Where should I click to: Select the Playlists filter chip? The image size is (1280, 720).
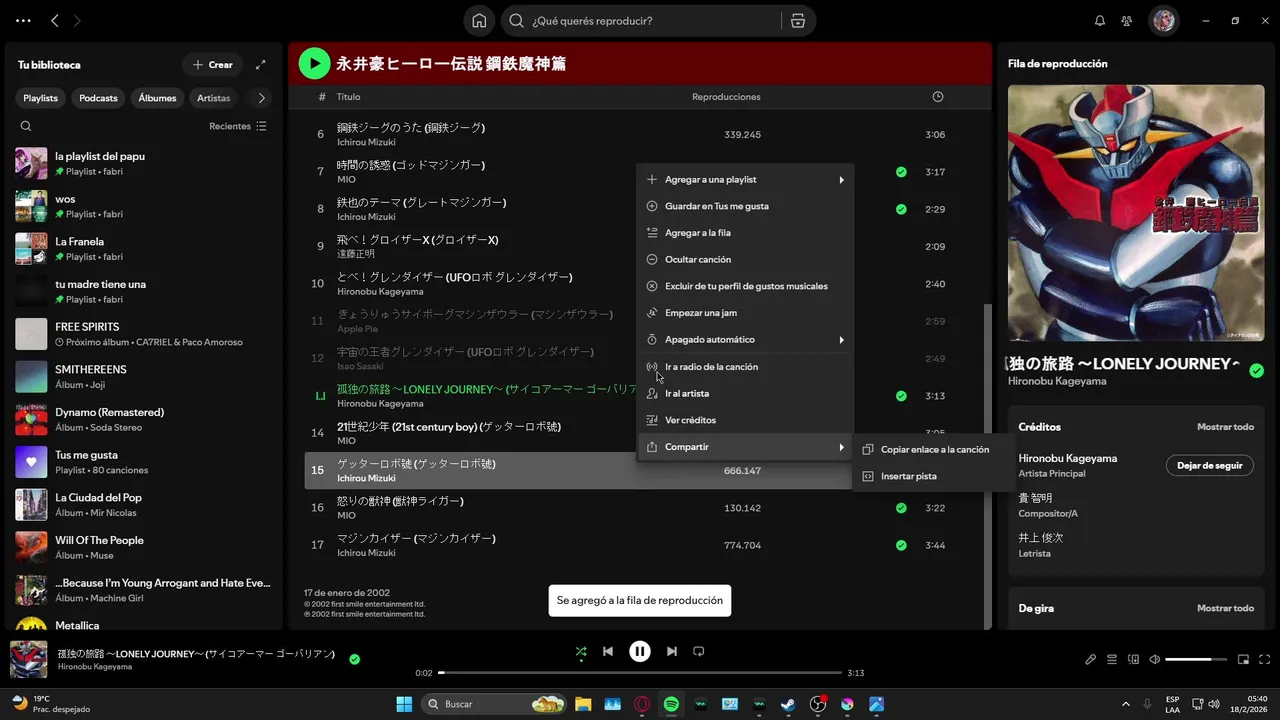pos(41,98)
